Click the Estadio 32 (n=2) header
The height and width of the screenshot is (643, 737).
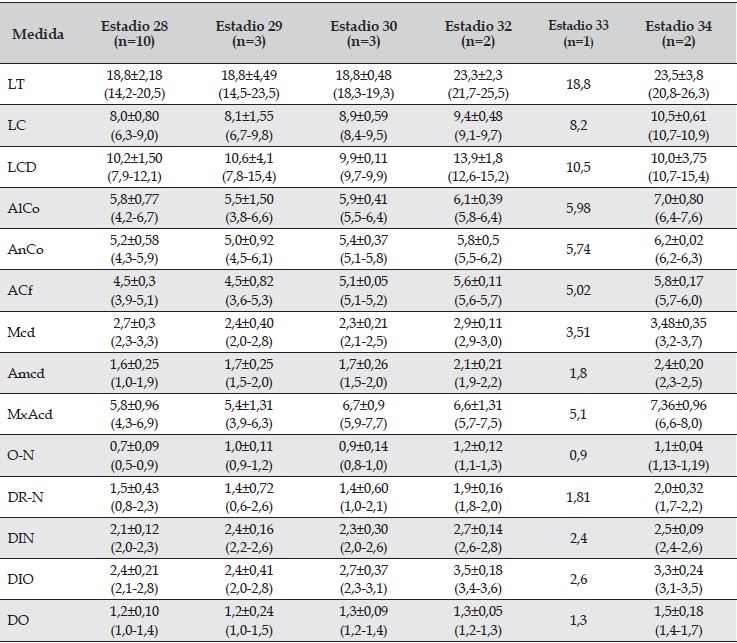pos(479,35)
